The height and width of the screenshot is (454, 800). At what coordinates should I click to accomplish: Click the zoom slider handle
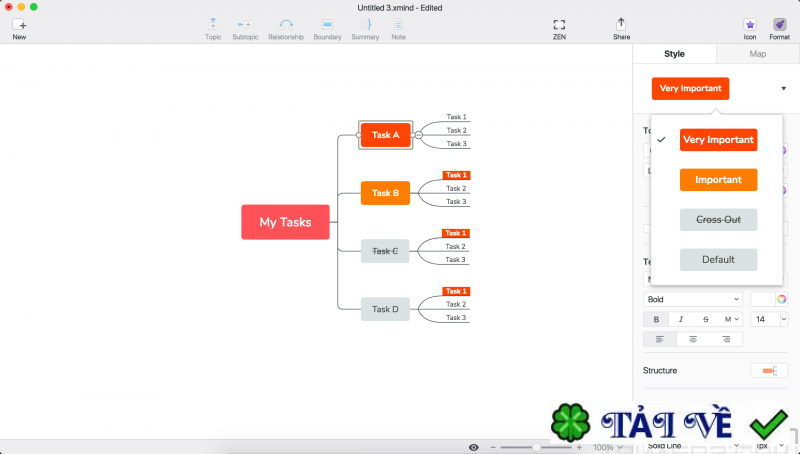pos(536,447)
